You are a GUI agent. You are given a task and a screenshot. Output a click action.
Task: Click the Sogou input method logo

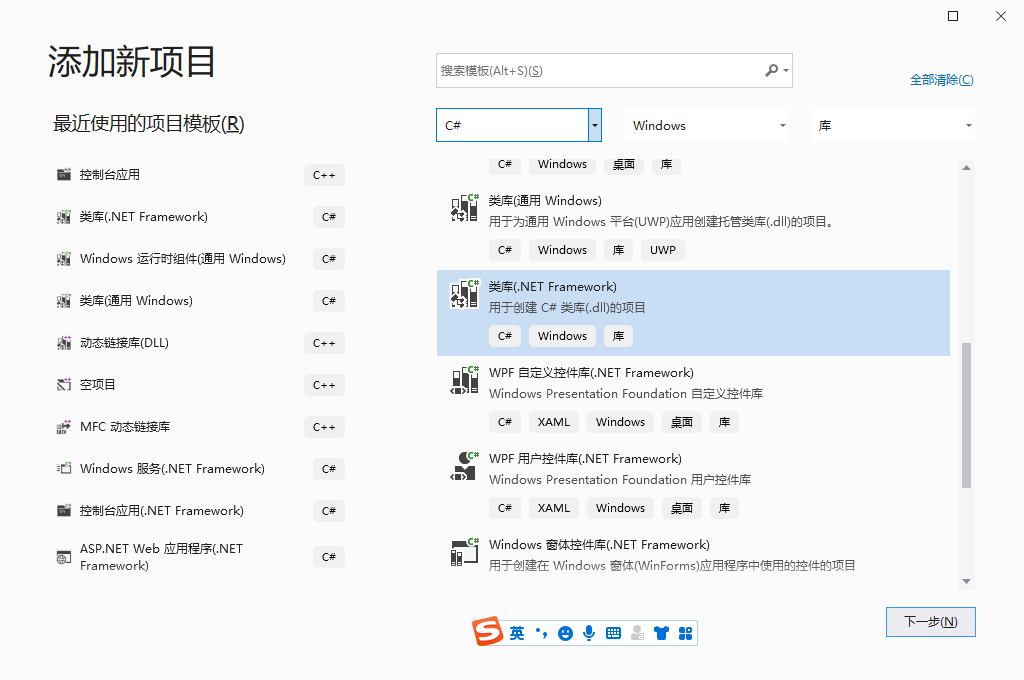pos(487,631)
